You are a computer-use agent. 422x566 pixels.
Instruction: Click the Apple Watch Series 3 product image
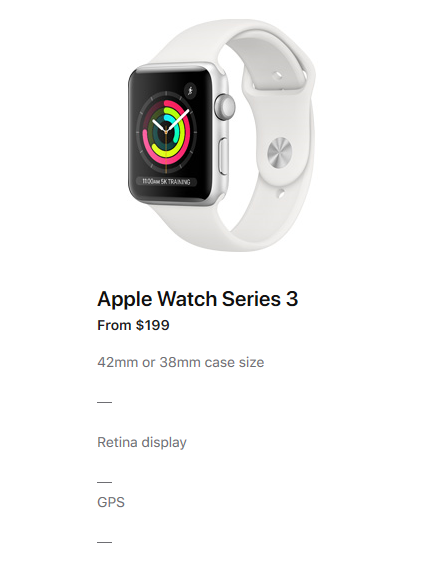pos(222,135)
